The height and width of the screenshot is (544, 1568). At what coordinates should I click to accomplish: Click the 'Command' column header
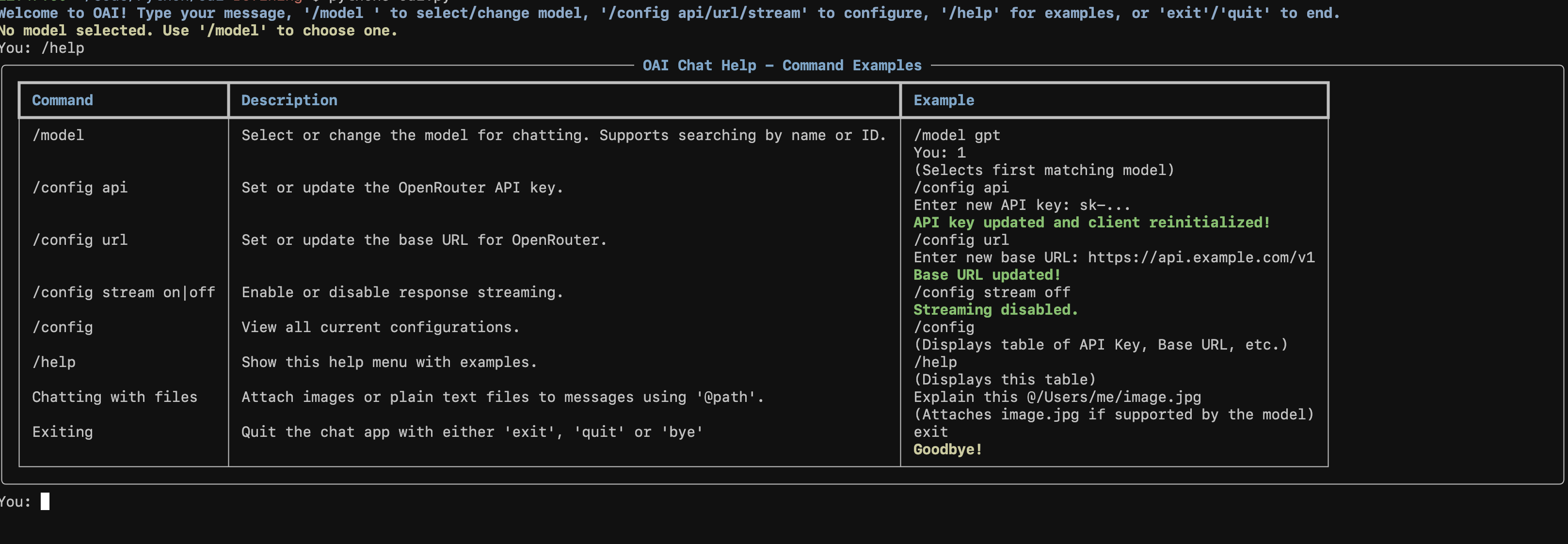[x=62, y=100]
